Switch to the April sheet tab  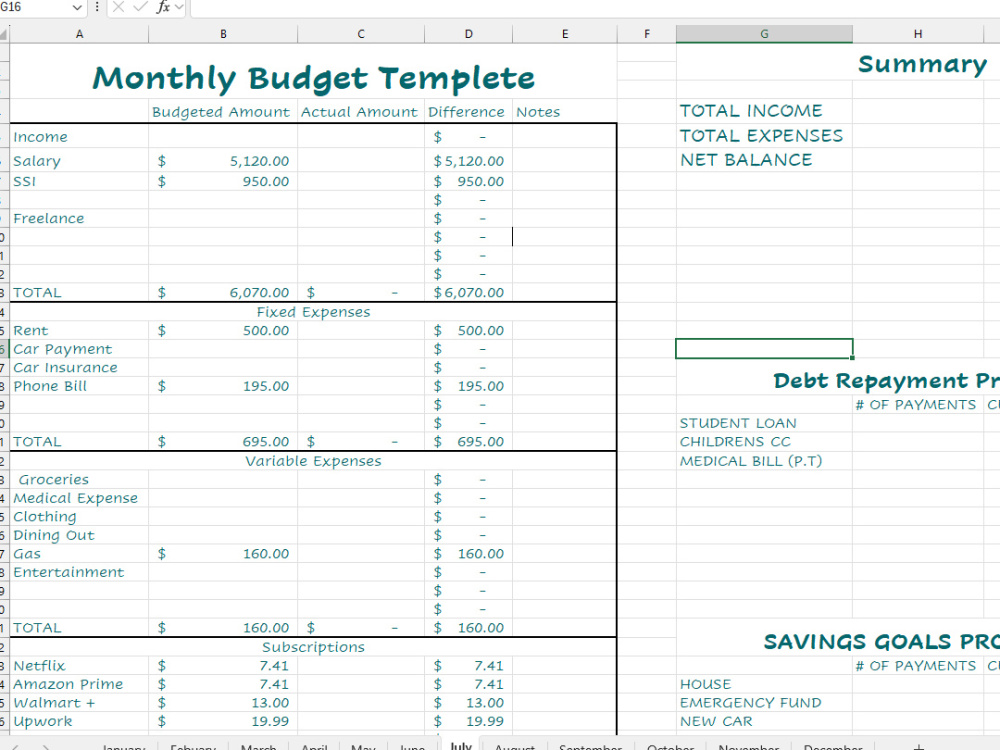314,745
